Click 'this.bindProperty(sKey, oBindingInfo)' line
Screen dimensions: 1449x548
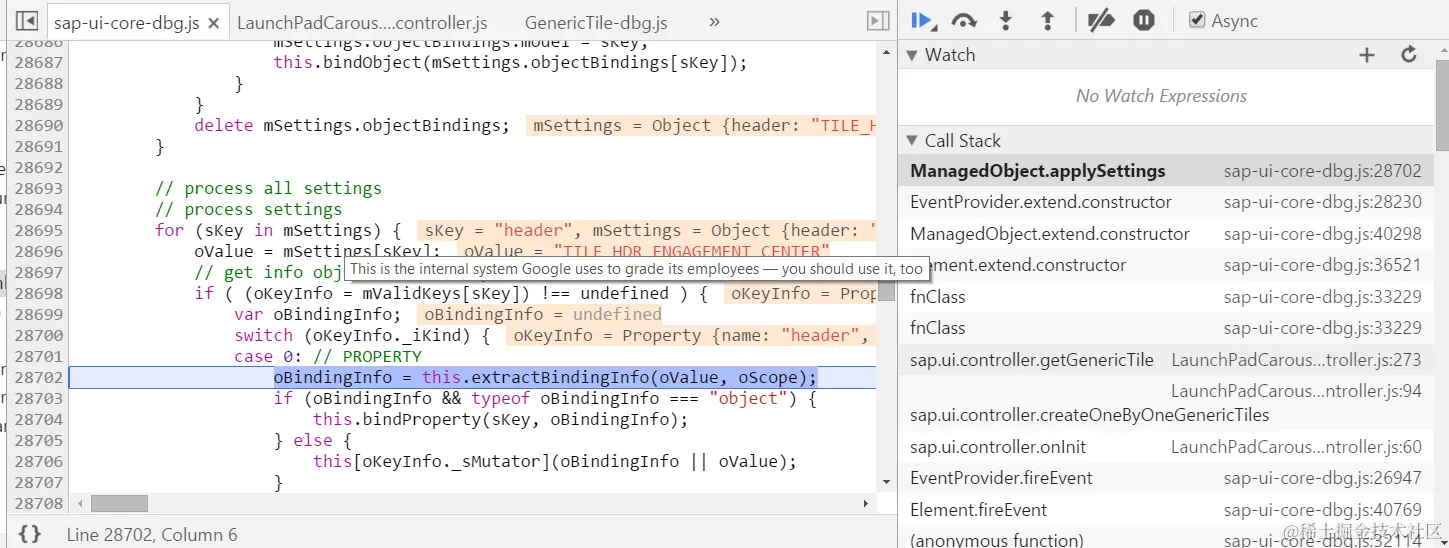point(501,420)
